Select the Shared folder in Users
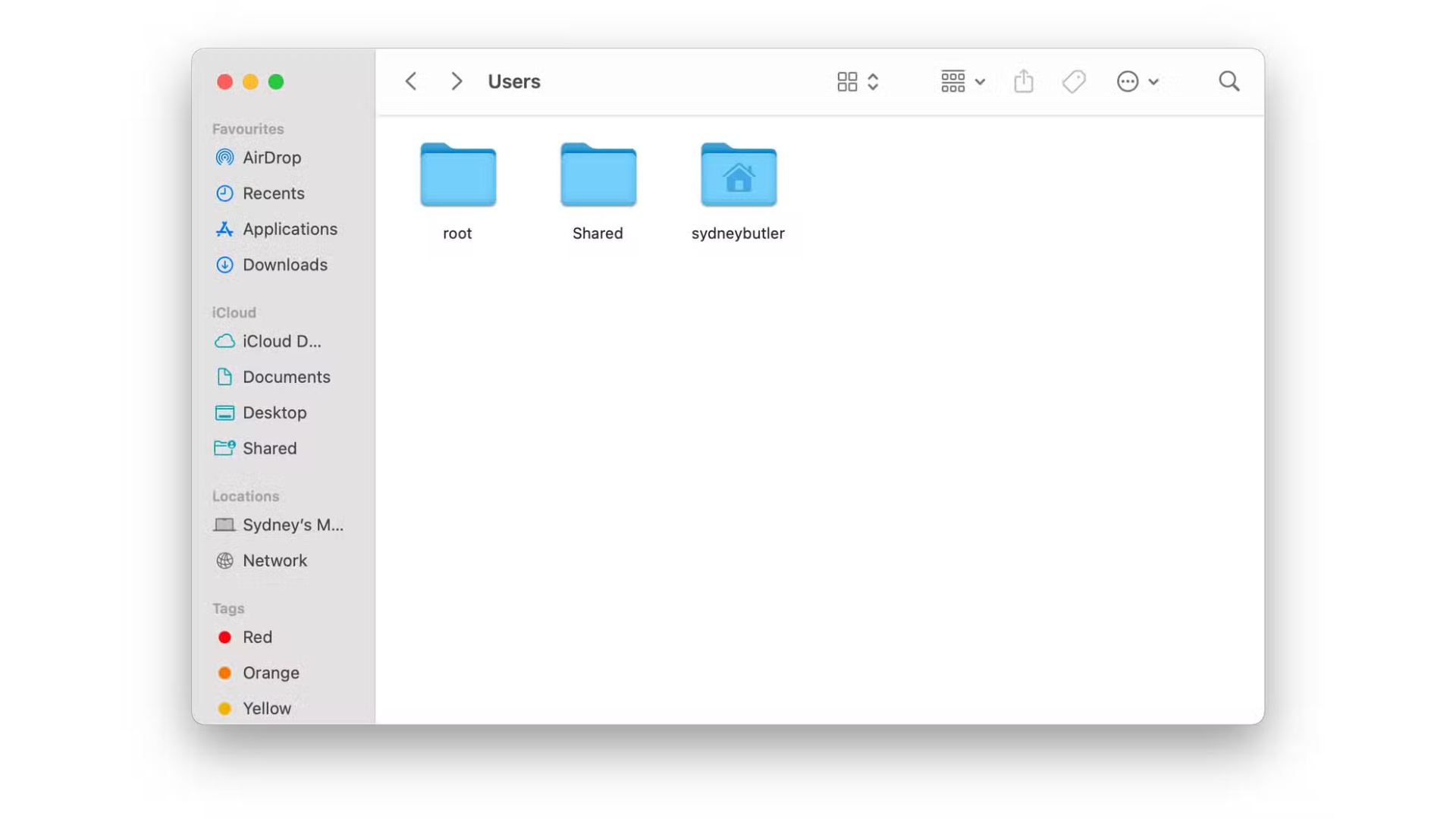Screen dimensions: 1456x819 [x=598, y=176]
